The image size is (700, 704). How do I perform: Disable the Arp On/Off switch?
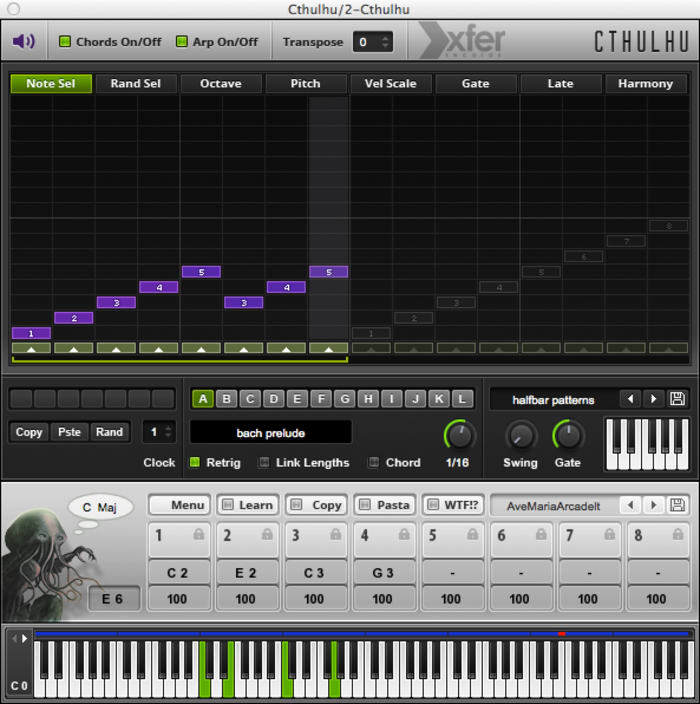[x=182, y=42]
